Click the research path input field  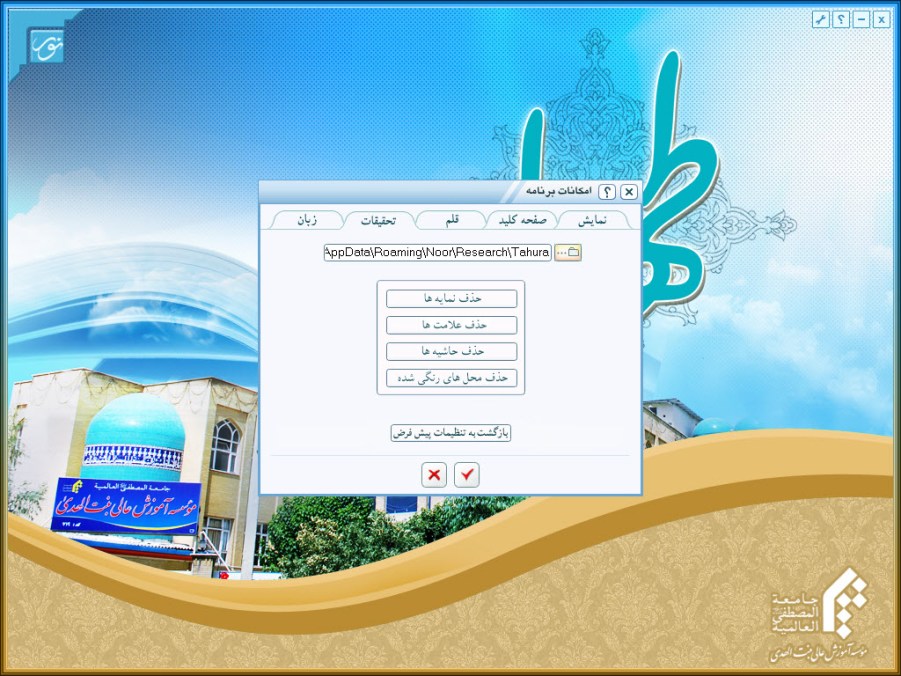(438, 252)
